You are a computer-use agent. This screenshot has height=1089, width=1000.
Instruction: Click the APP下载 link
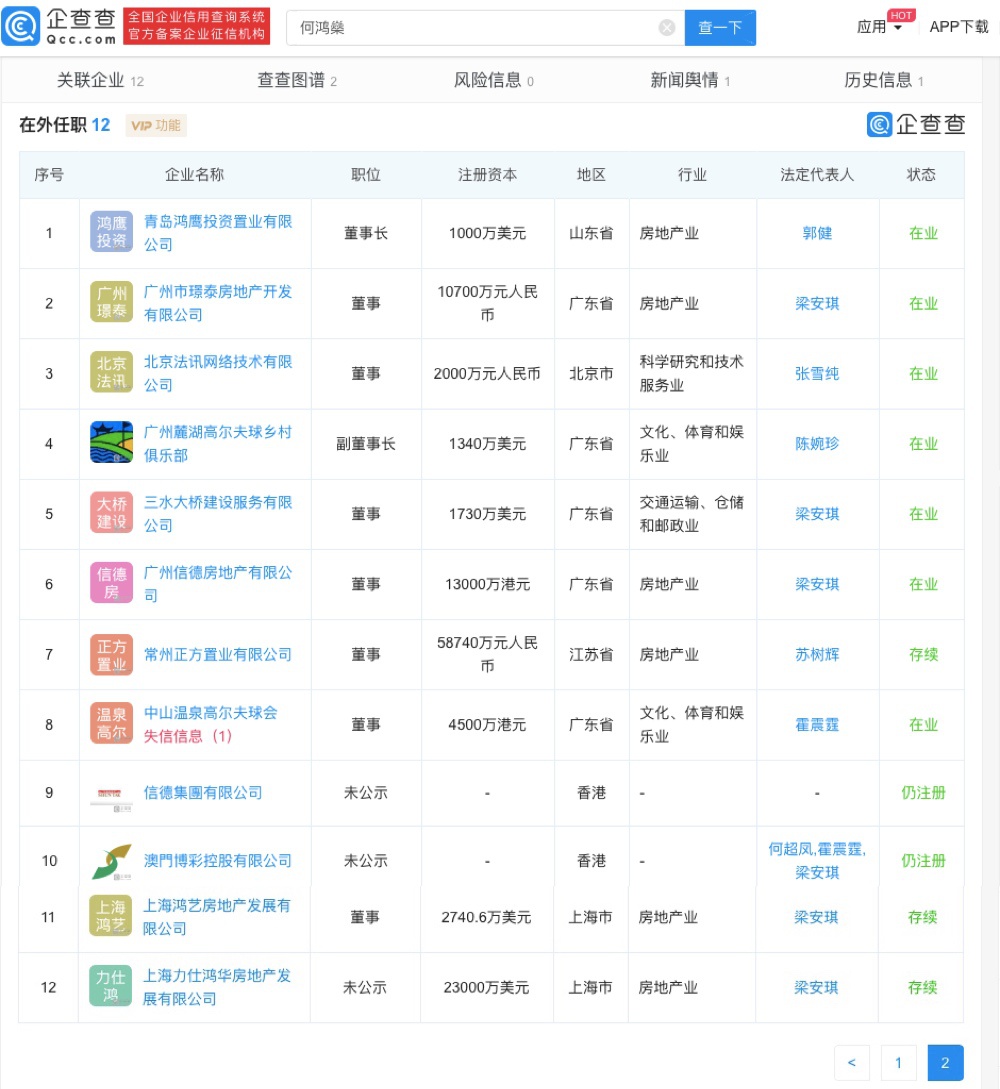coord(959,27)
